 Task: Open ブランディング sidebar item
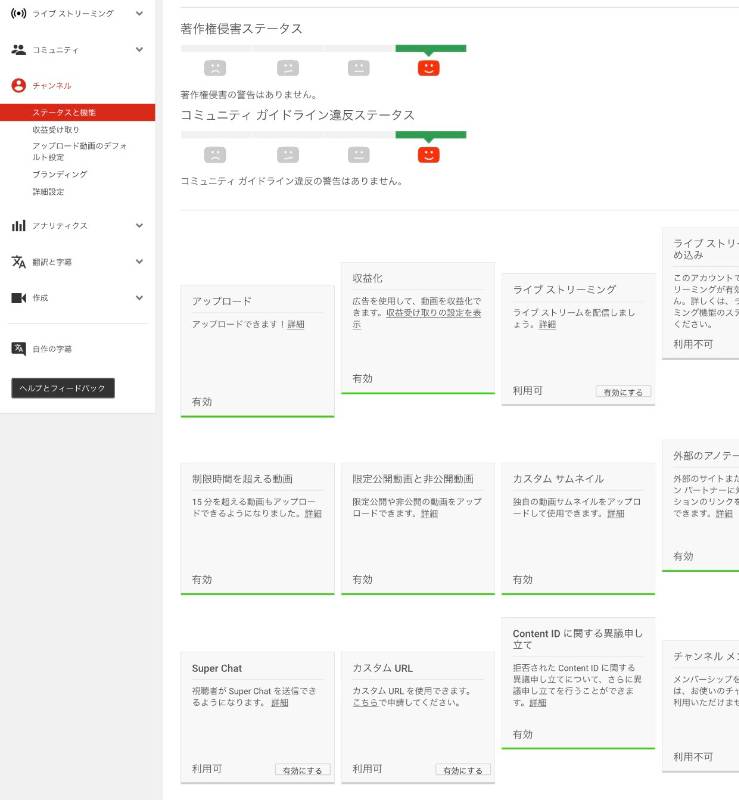pos(60,174)
